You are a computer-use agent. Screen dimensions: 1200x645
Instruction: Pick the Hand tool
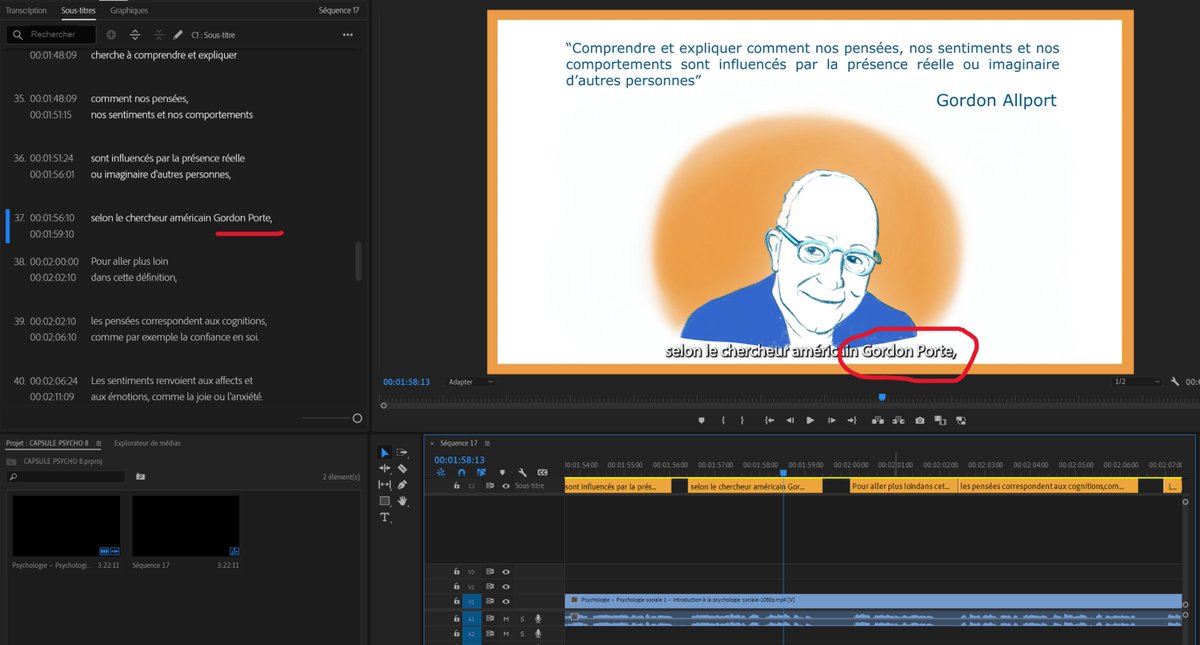pyautogui.click(x=402, y=501)
